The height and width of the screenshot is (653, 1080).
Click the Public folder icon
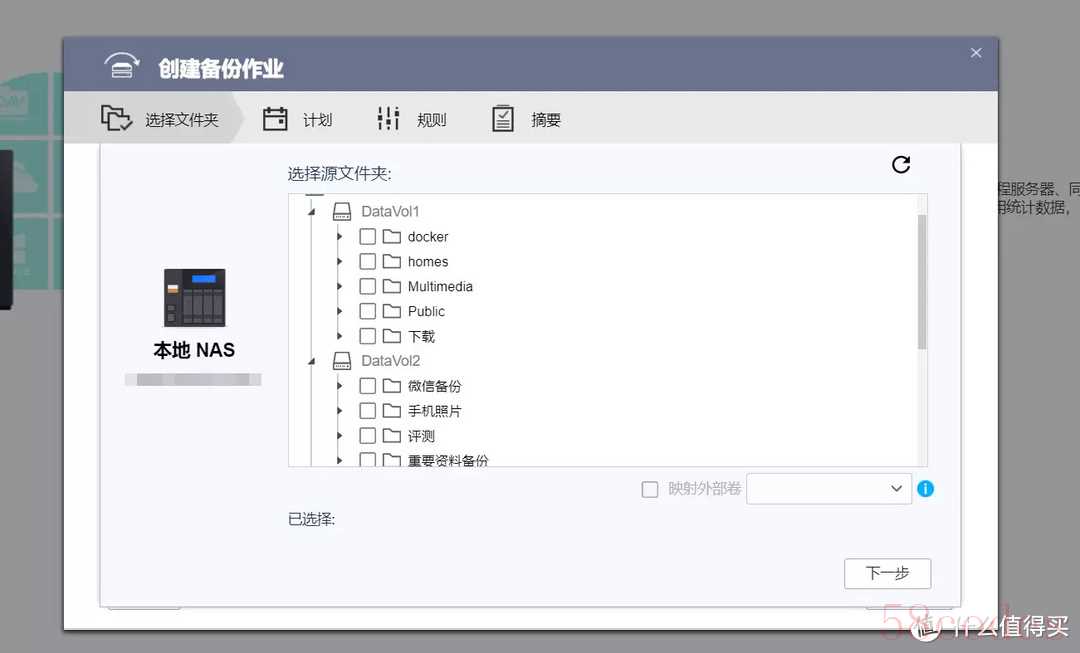(x=392, y=311)
